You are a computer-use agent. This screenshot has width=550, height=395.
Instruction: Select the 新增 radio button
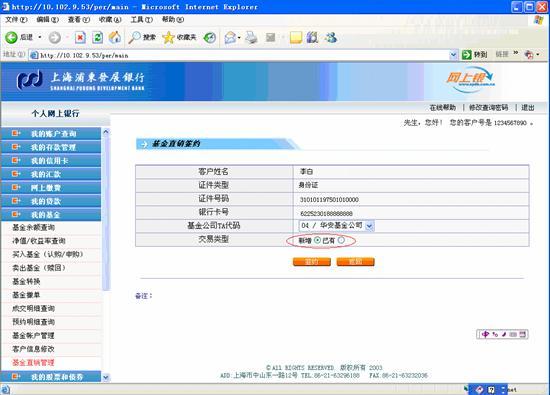pyautogui.click(x=317, y=240)
